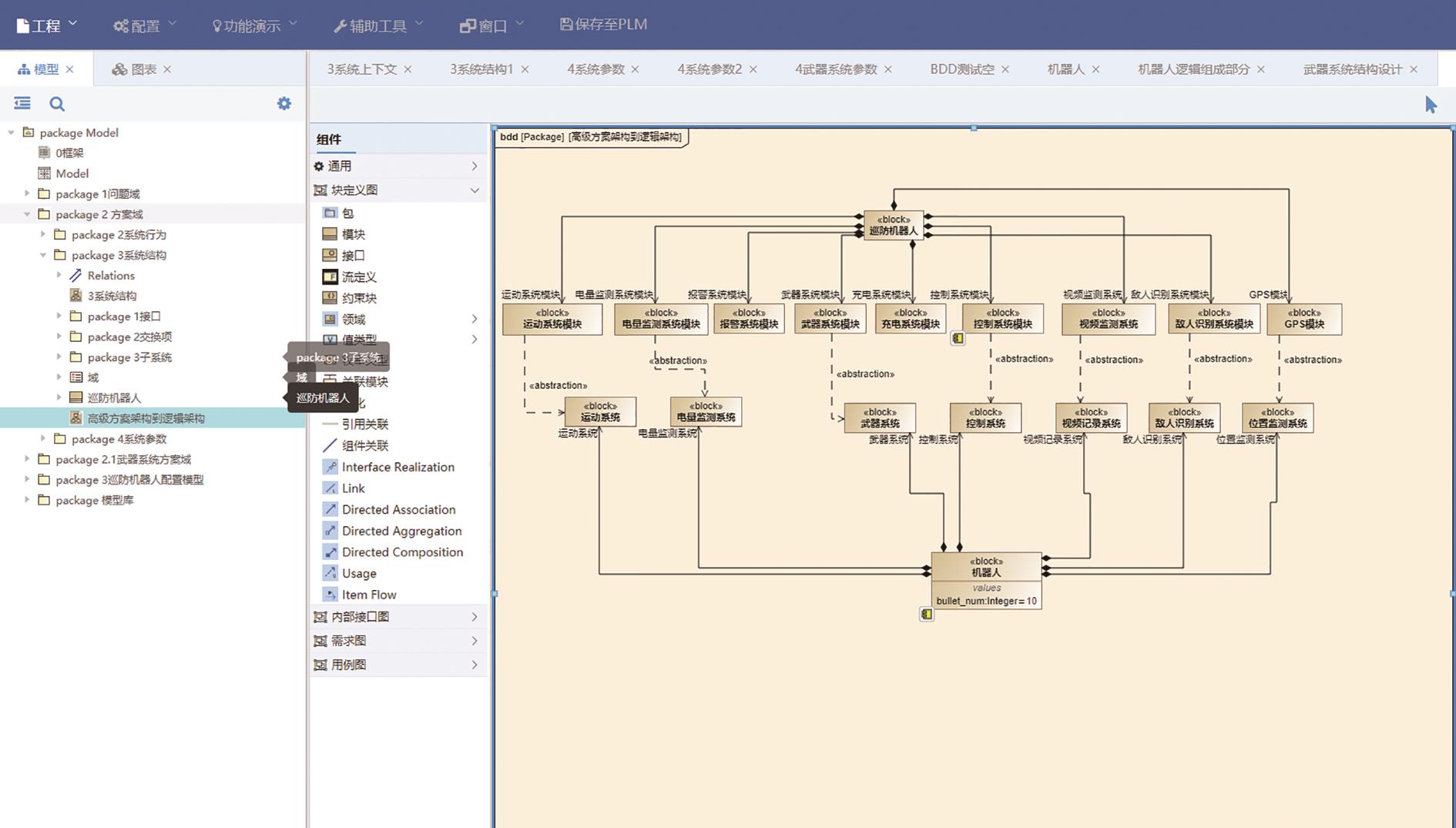The width and height of the screenshot is (1456, 828).
Task: Select the 运动系统模块 block in diagram
Action: pos(552,319)
